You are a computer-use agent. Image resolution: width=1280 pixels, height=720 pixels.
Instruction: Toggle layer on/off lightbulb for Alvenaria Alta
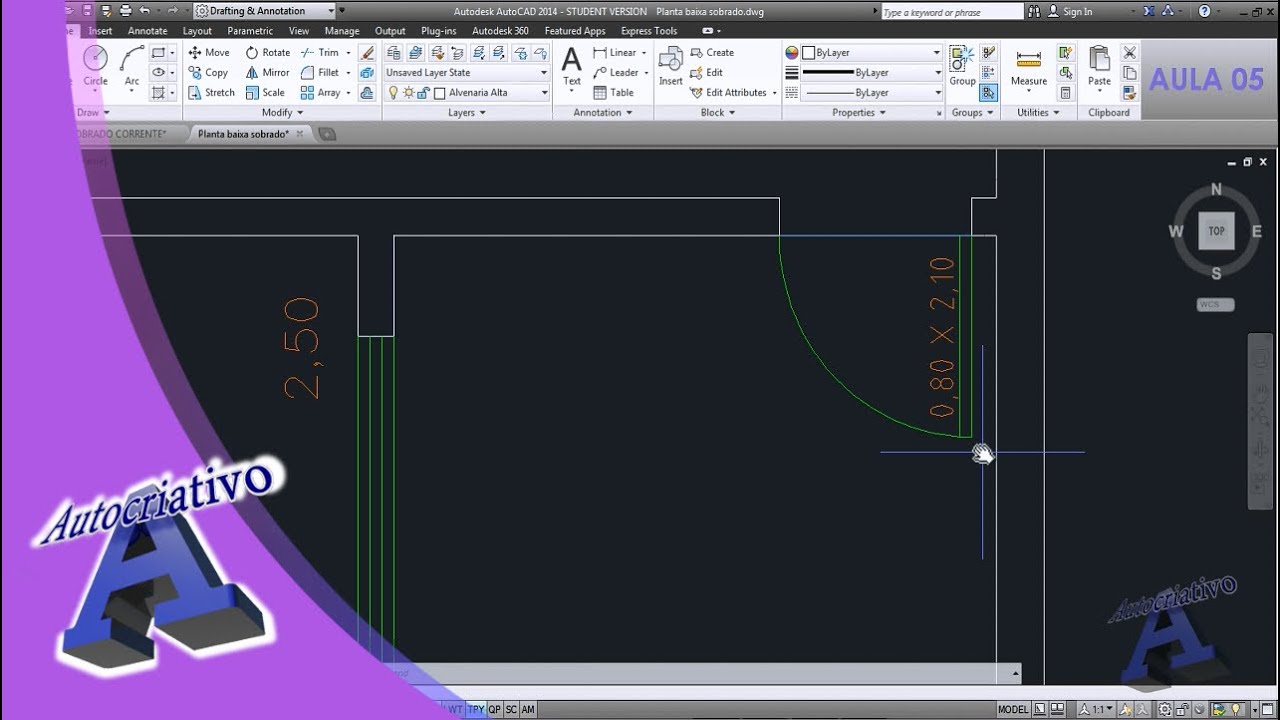393,92
